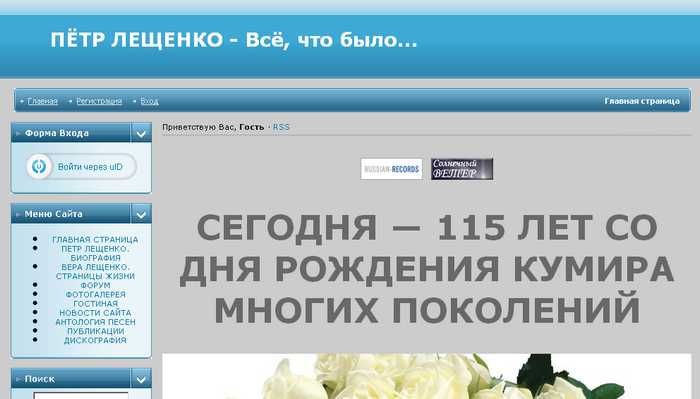
Task: Open the Солнечный Ветер banner
Action: [x=462, y=169]
